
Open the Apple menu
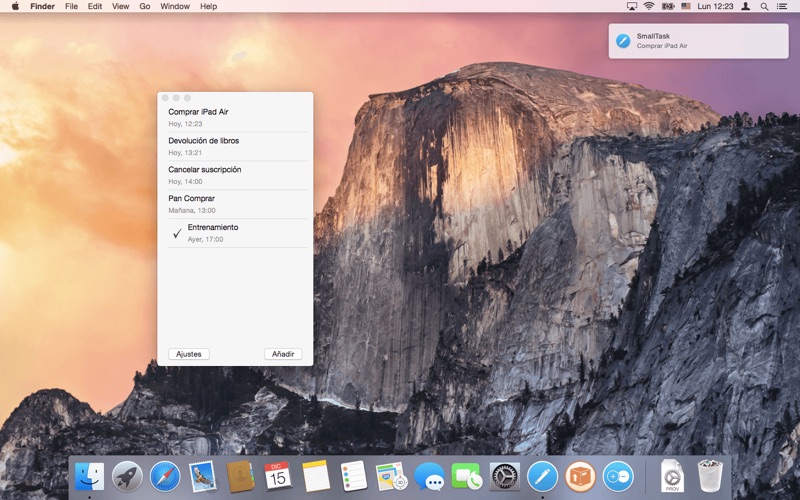pyautogui.click(x=15, y=6)
